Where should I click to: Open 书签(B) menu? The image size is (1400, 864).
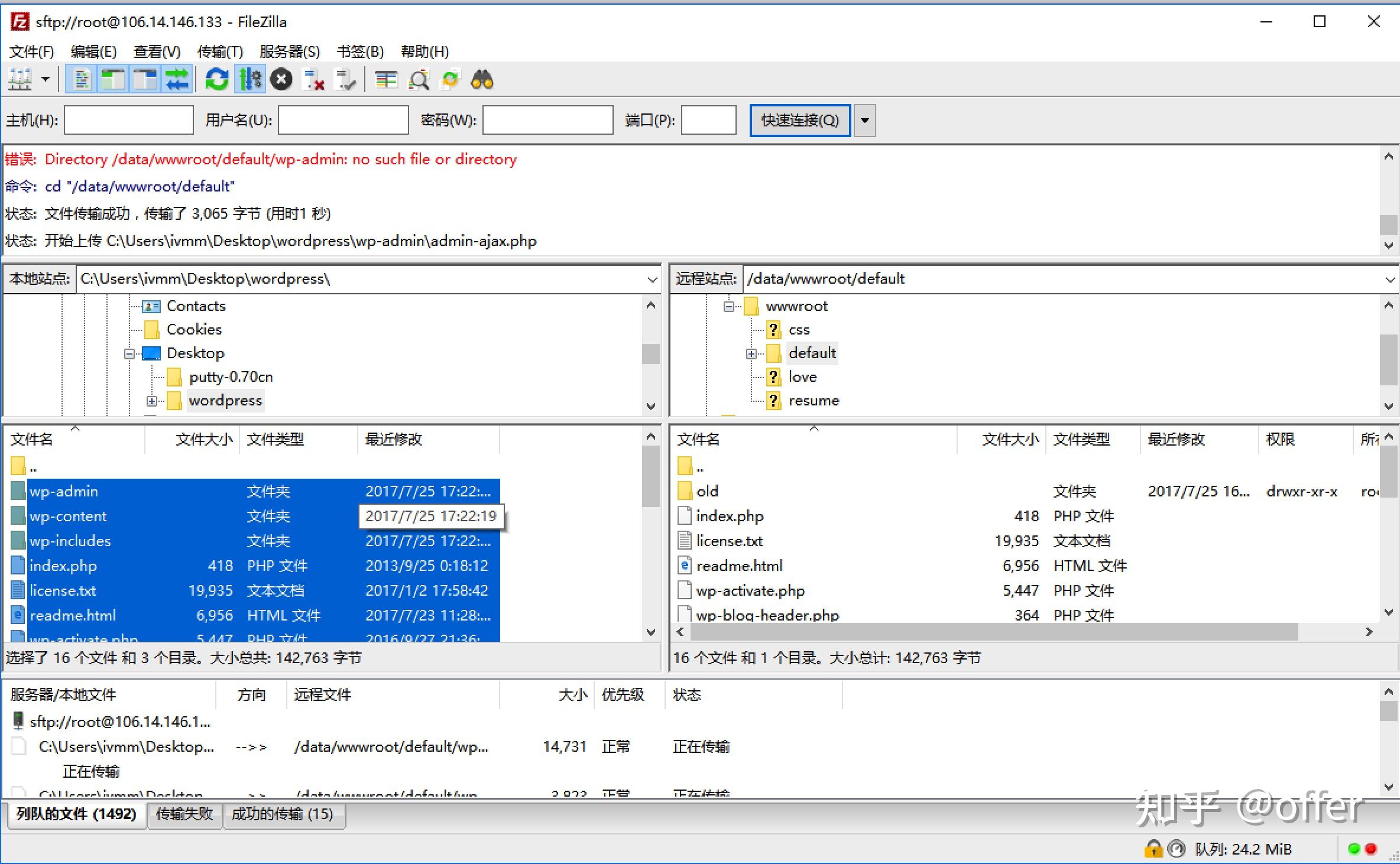point(360,51)
